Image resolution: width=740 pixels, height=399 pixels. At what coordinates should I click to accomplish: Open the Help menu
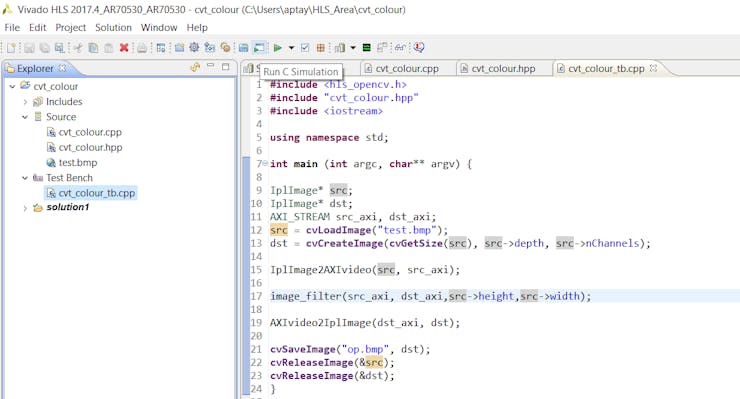click(x=197, y=27)
